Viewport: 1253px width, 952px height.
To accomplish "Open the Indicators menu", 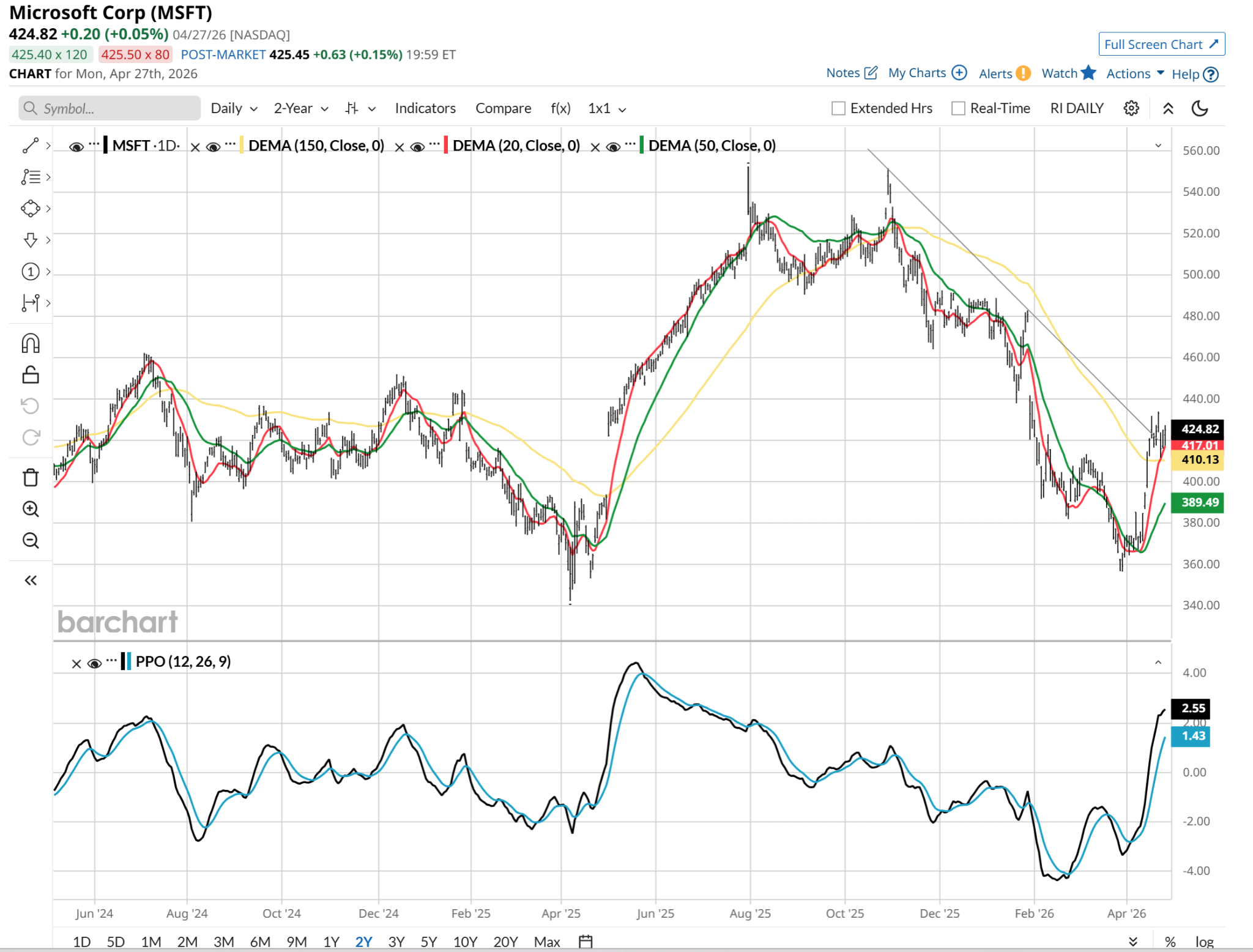I will point(425,108).
